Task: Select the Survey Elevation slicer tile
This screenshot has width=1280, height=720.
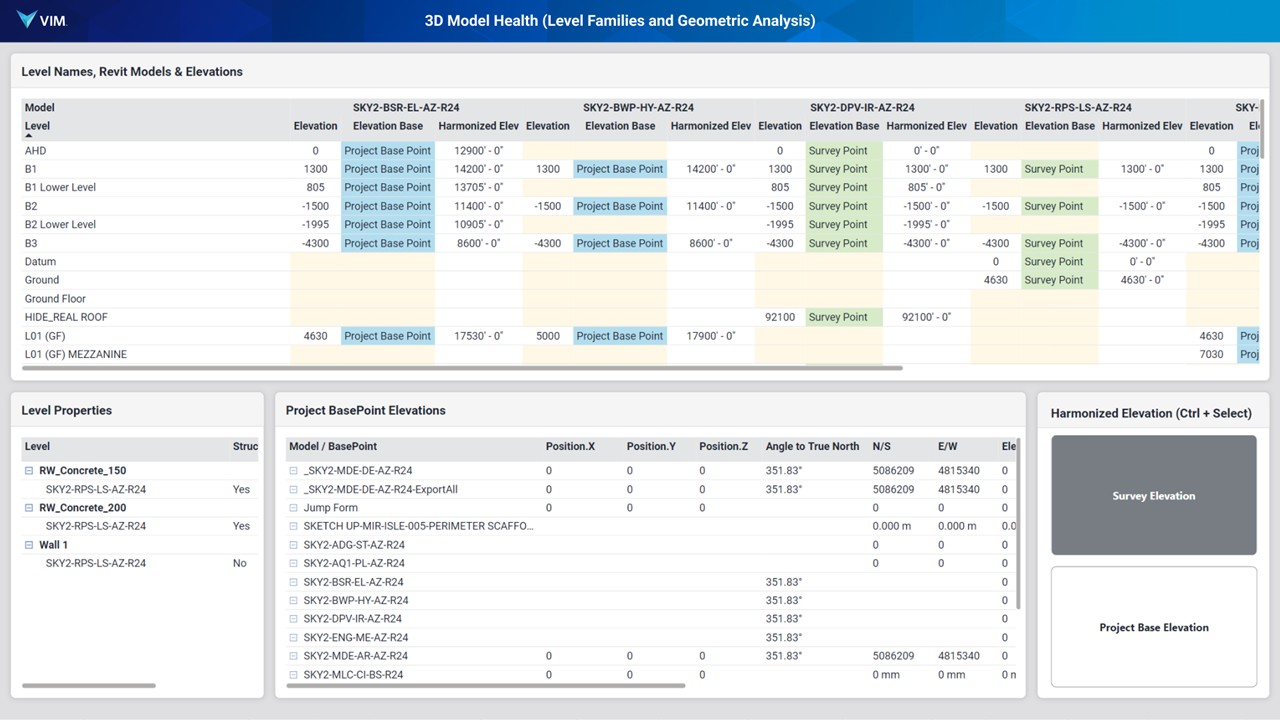Action: (x=1153, y=495)
